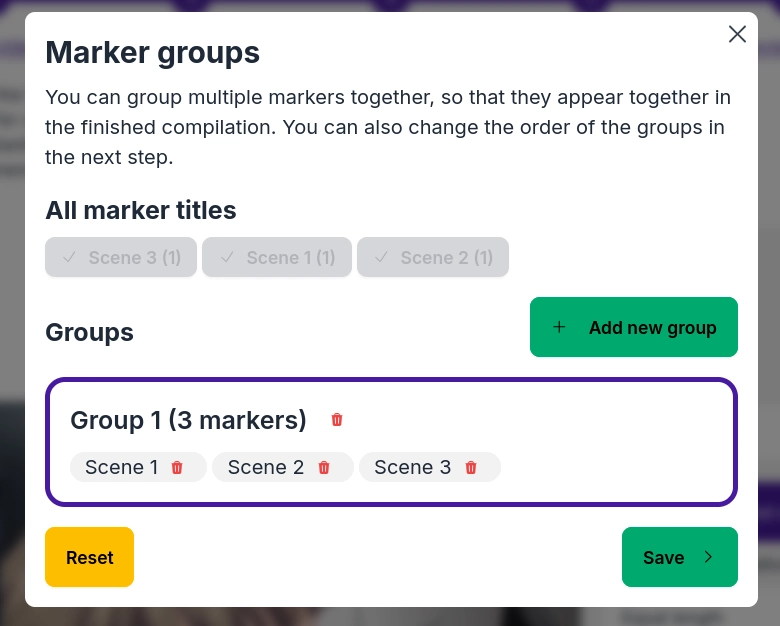Remove Scene 2 via its trash icon
The height and width of the screenshot is (626, 780).
point(324,467)
